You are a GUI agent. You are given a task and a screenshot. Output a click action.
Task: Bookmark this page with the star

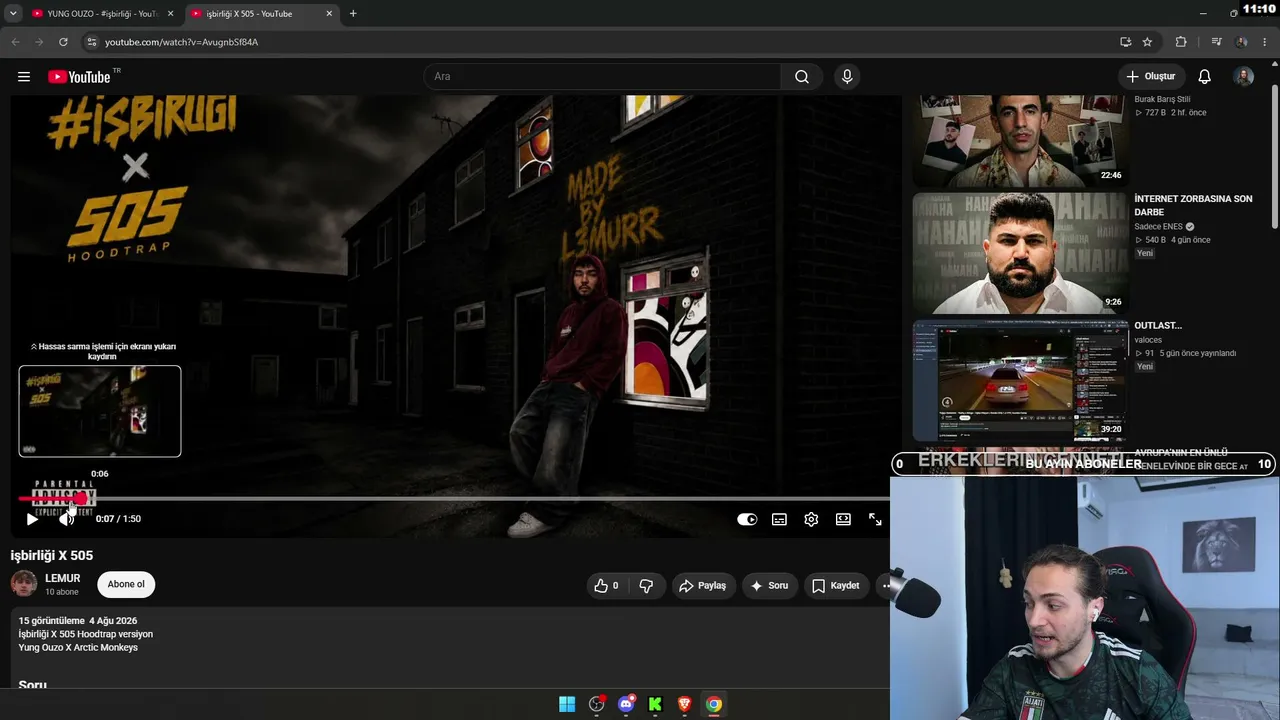(1147, 42)
